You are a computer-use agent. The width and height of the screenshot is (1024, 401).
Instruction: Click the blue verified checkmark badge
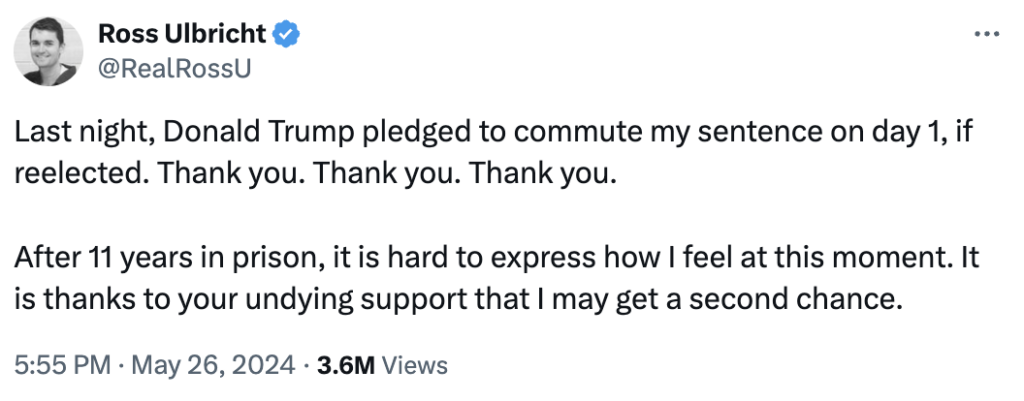(288, 34)
